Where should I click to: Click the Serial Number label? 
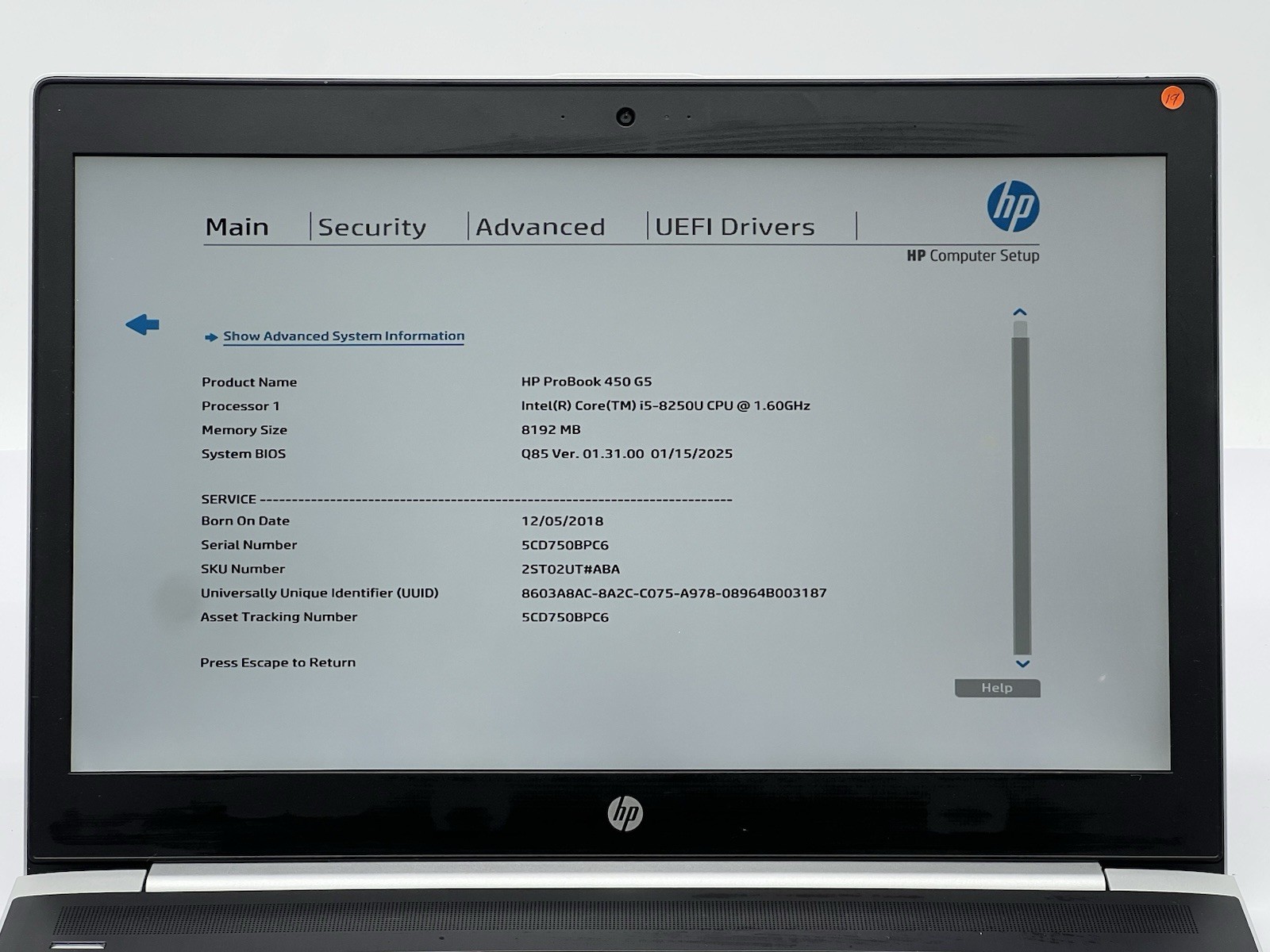pos(248,545)
